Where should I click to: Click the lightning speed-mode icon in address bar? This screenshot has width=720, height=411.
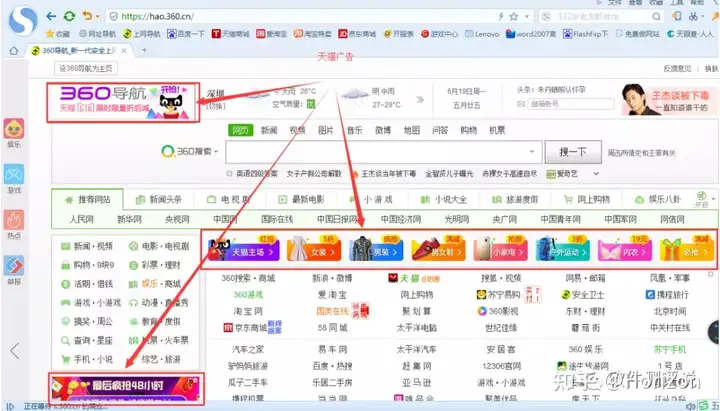(x=501, y=17)
